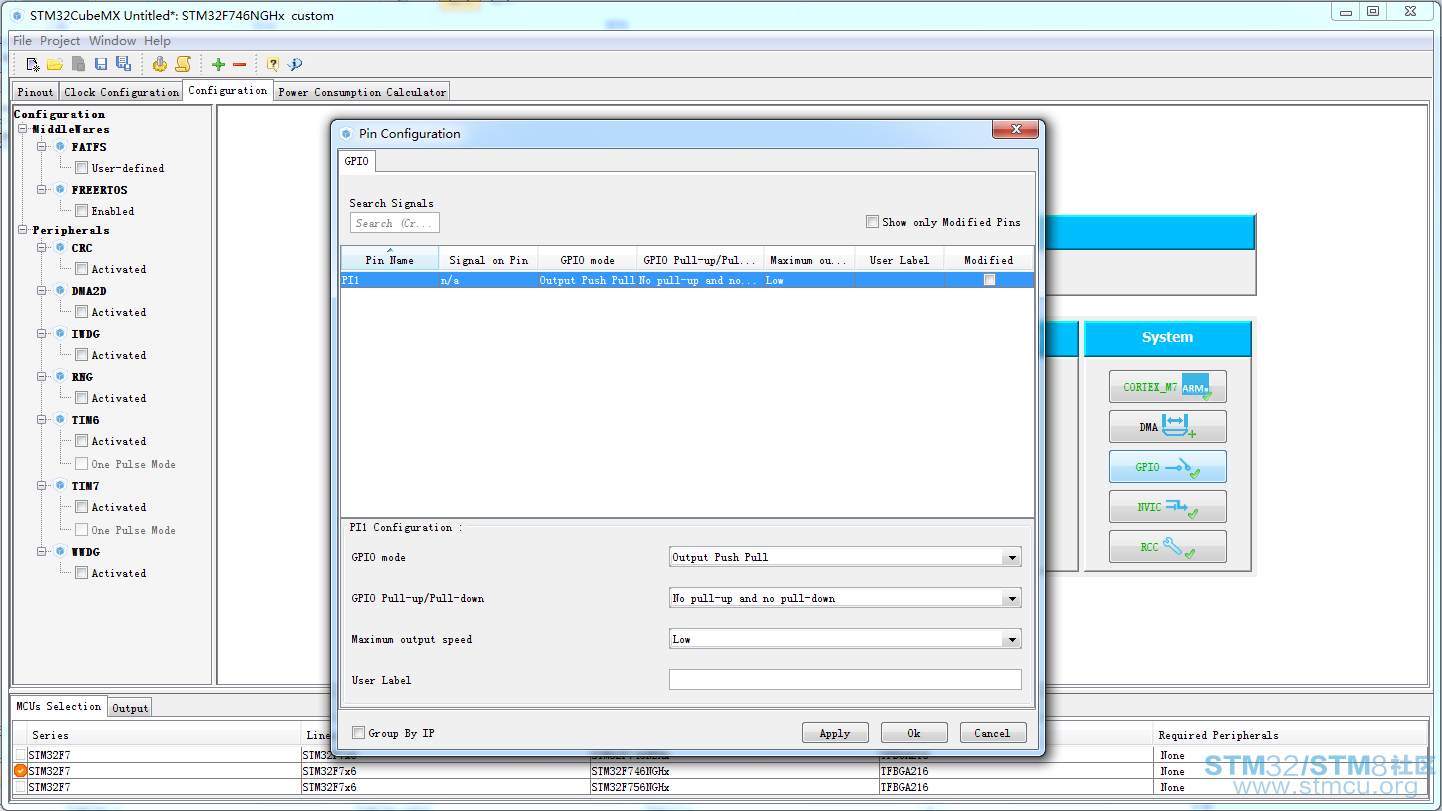Click the FATFS cube icon in tree
The height and width of the screenshot is (811, 1442).
pos(60,147)
